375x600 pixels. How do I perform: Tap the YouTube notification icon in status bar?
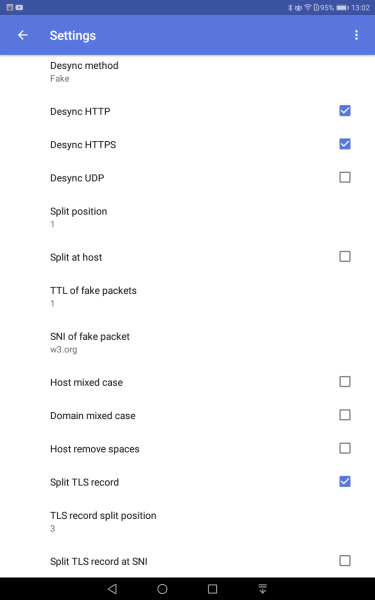[x=19, y=7]
